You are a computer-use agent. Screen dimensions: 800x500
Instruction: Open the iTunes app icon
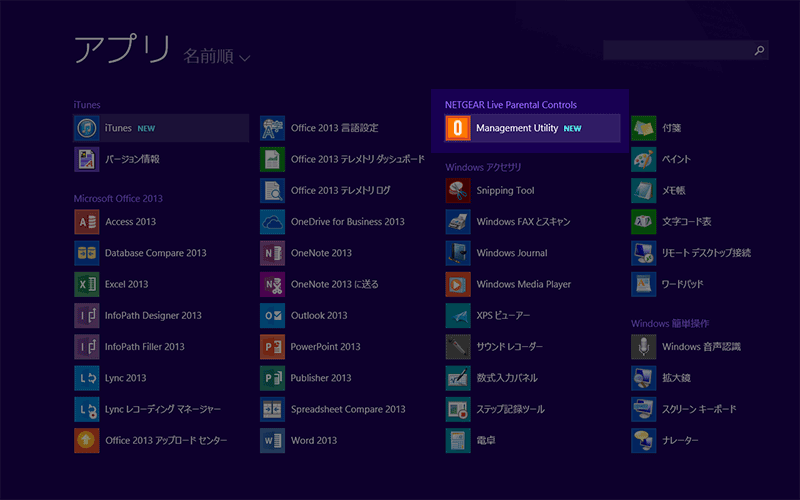click(x=87, y=128)
